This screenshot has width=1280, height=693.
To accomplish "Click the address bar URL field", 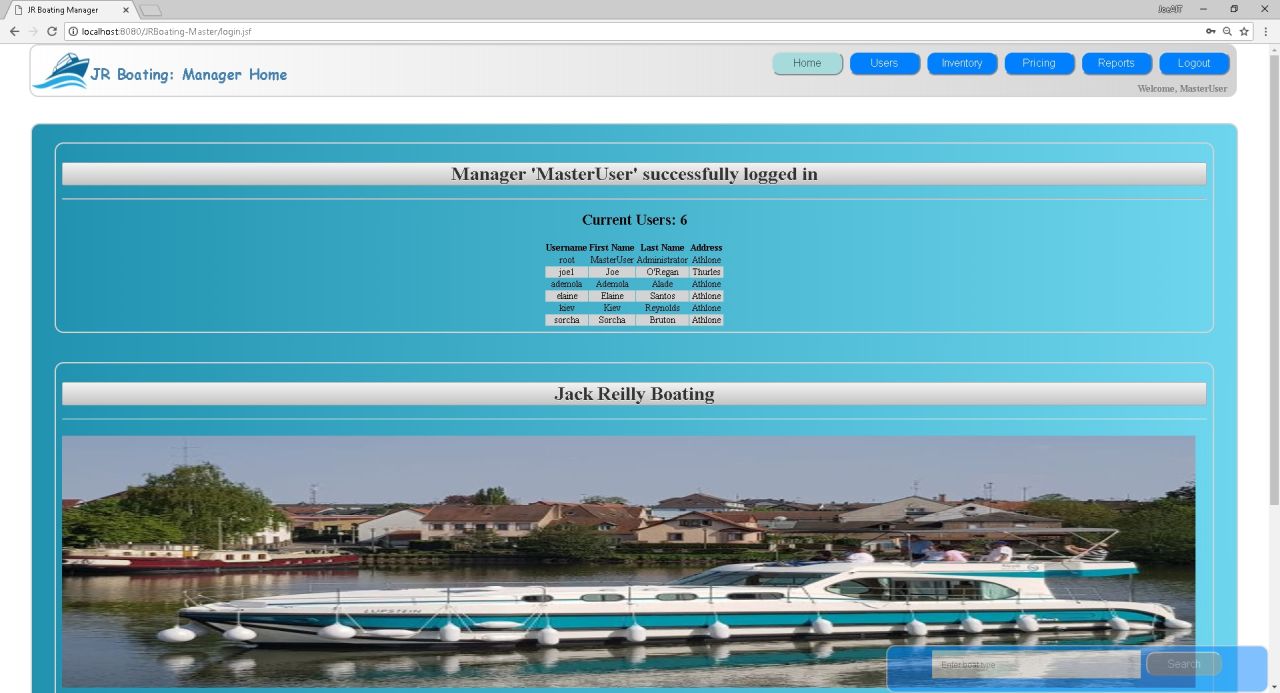I will click(x=640, y=31).
